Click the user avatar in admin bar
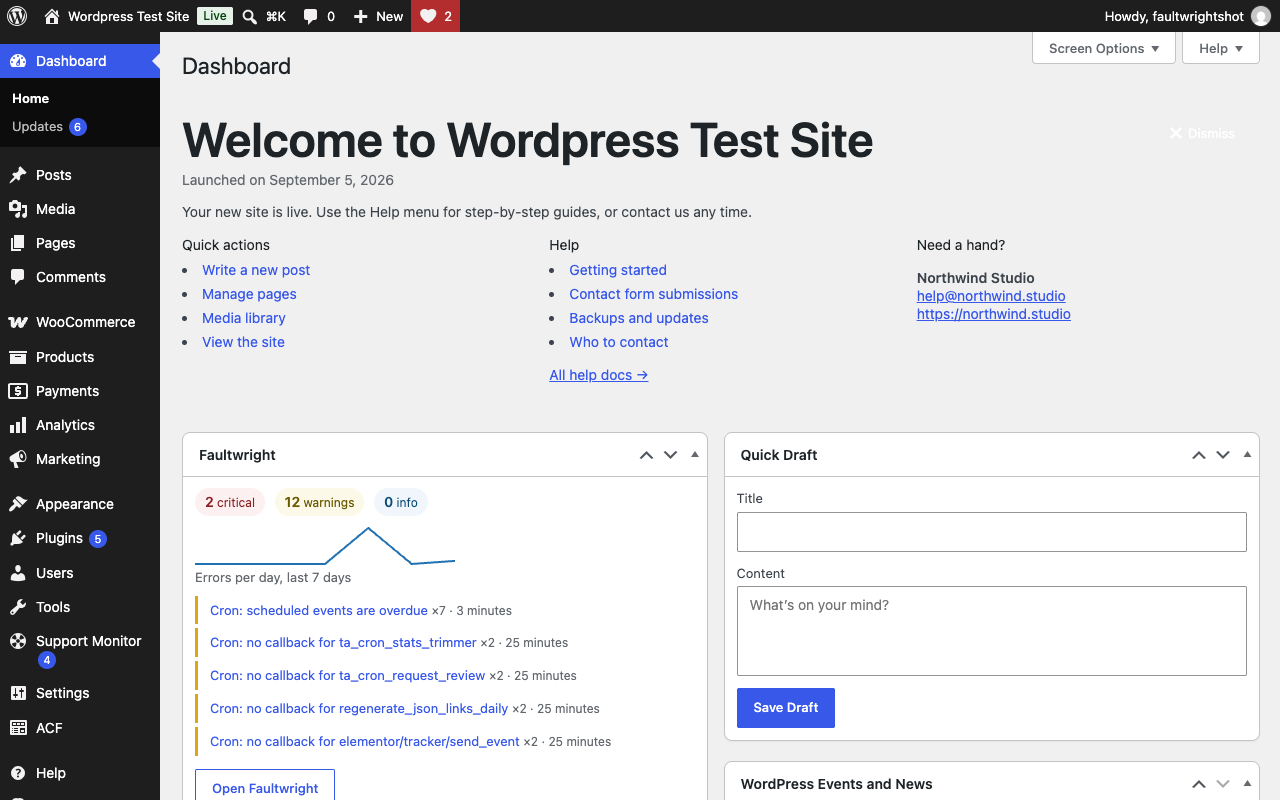Screen dimensions: 1280x800 point(1261,16)
